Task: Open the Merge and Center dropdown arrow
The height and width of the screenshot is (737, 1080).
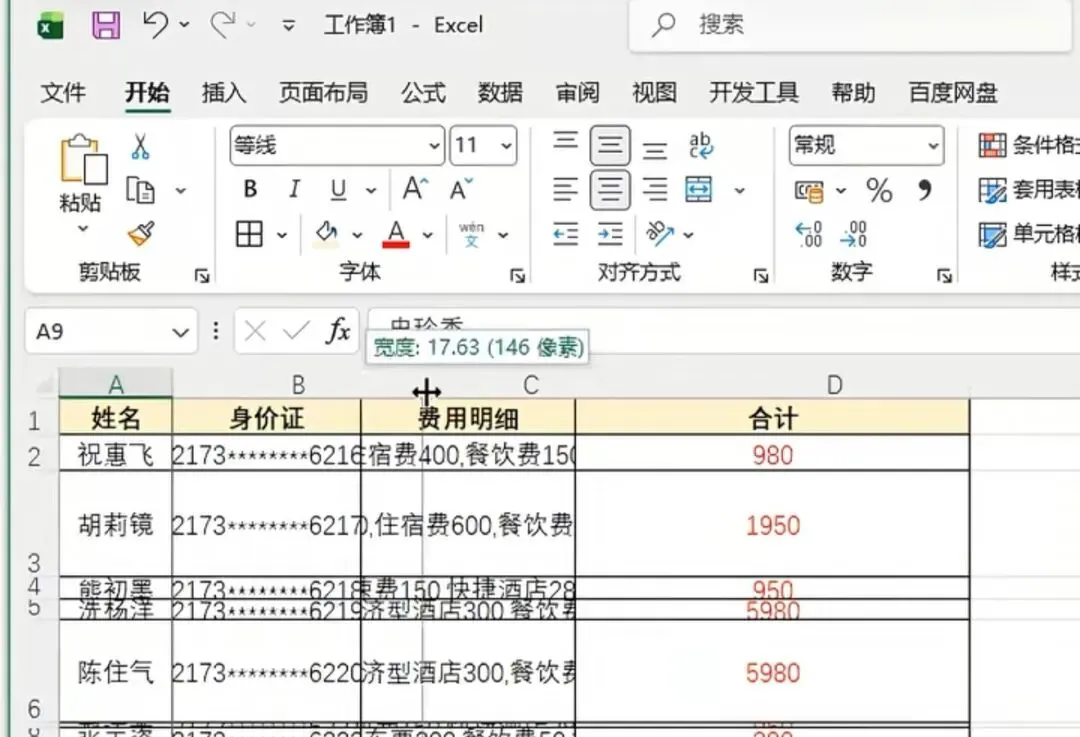Action: click(x=739, y=190)
